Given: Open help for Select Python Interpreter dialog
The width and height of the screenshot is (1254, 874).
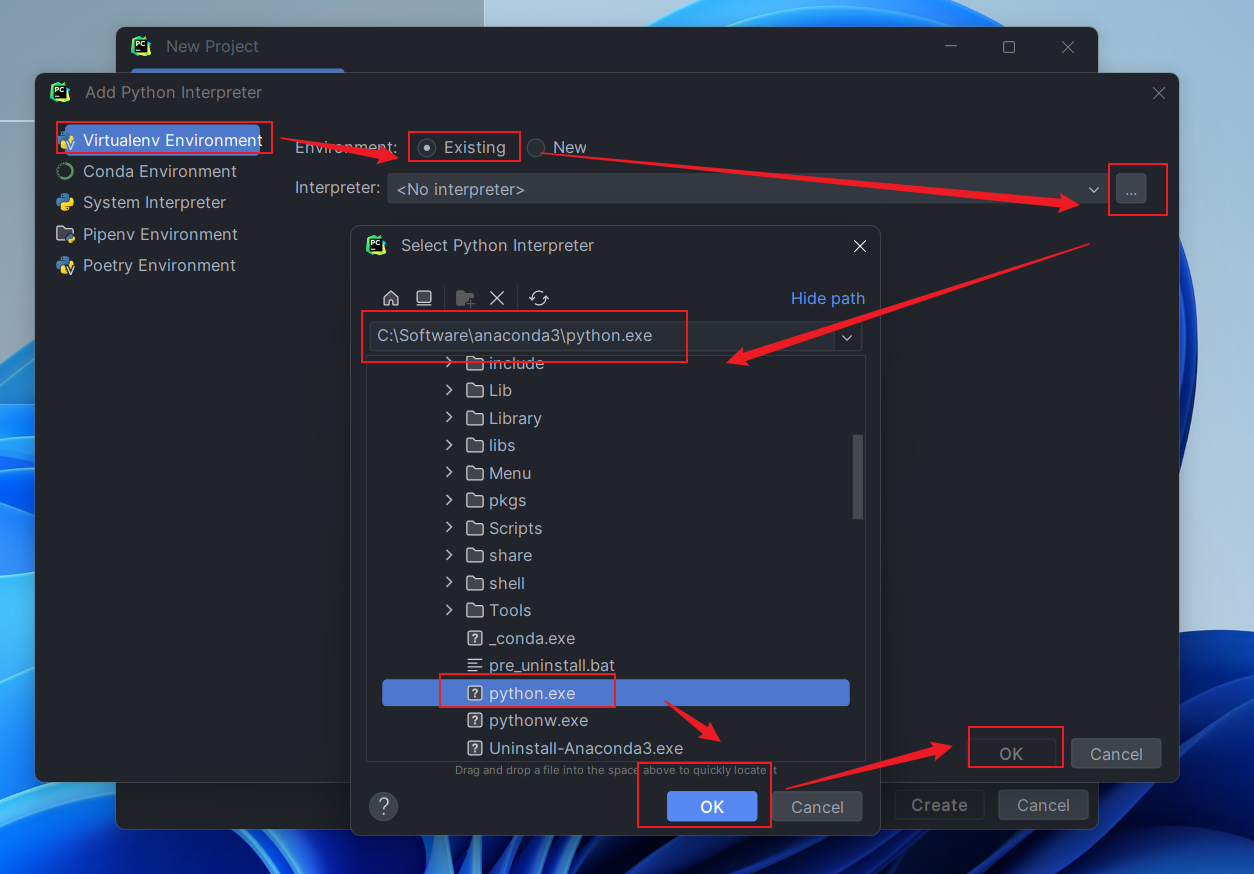Looking at the screenshot, I should [383, 806].
